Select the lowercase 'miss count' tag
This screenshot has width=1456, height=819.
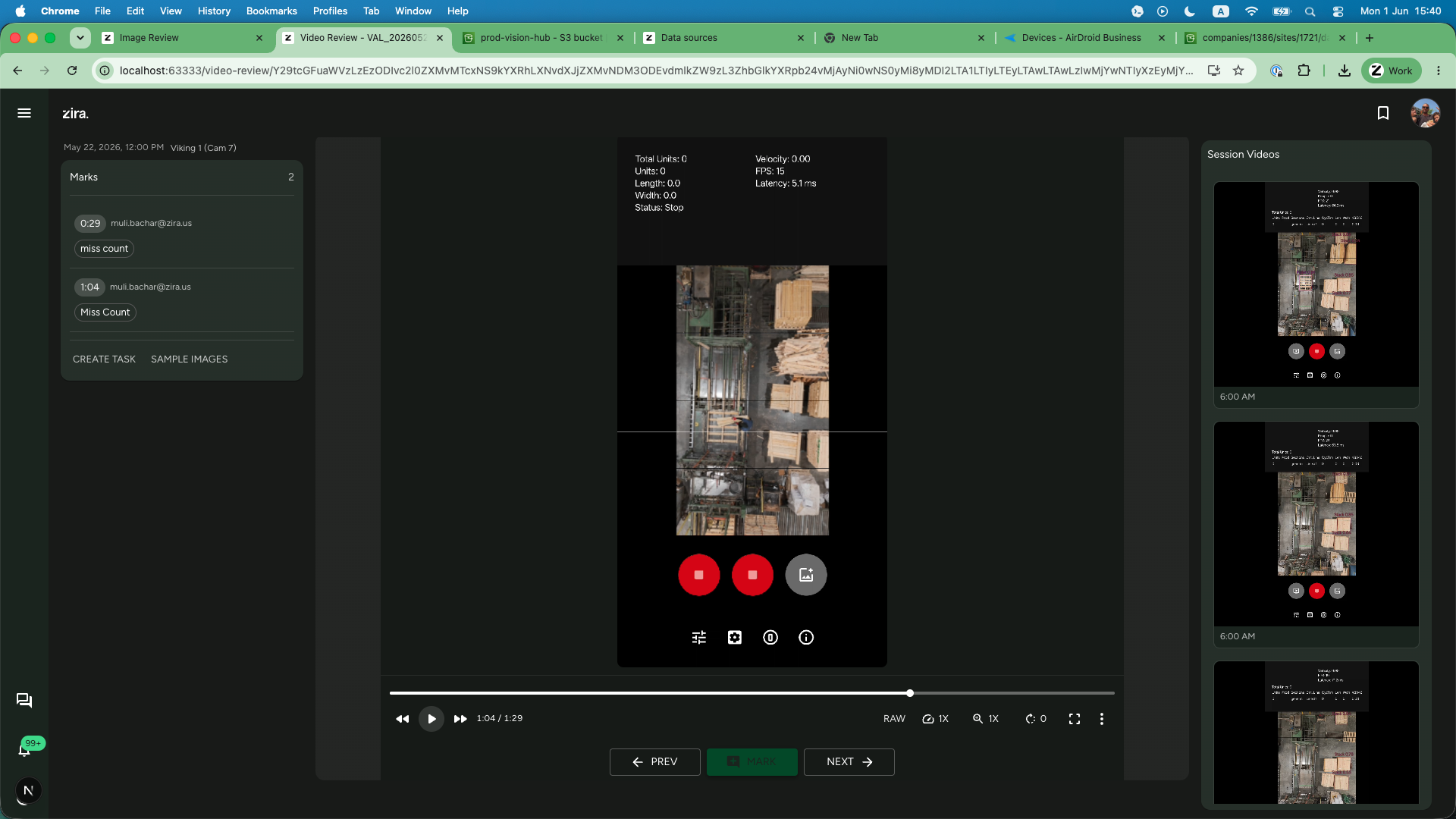click(x=104, y=249)
